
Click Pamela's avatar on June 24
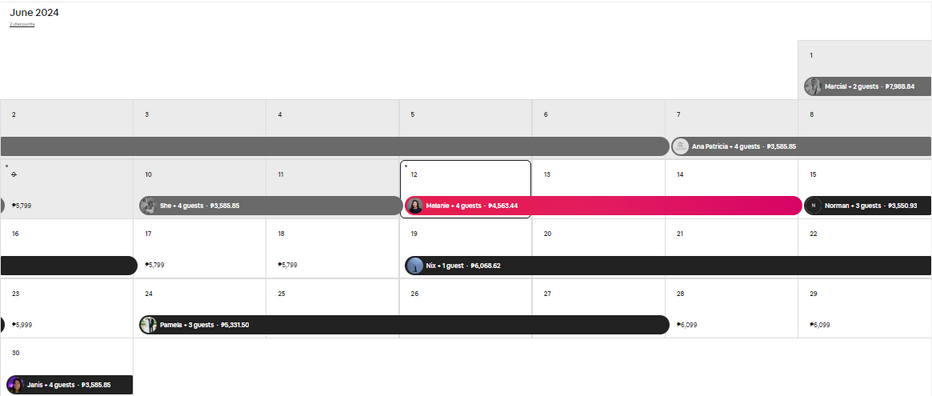[149, 325]
